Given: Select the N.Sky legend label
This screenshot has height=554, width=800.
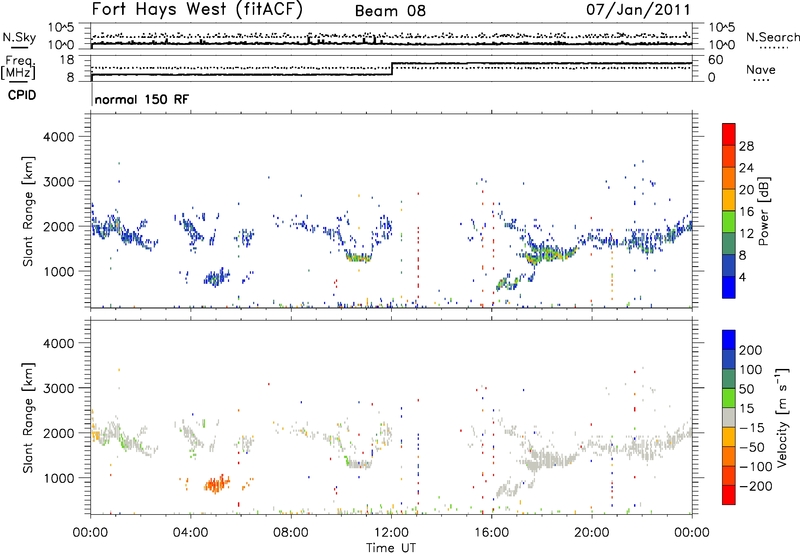Looking at the screenshot, I should click(19, 37).
